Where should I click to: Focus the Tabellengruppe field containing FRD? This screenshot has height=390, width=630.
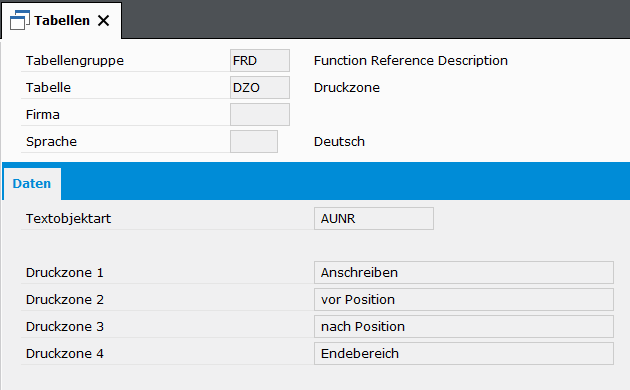click(260, 61)
